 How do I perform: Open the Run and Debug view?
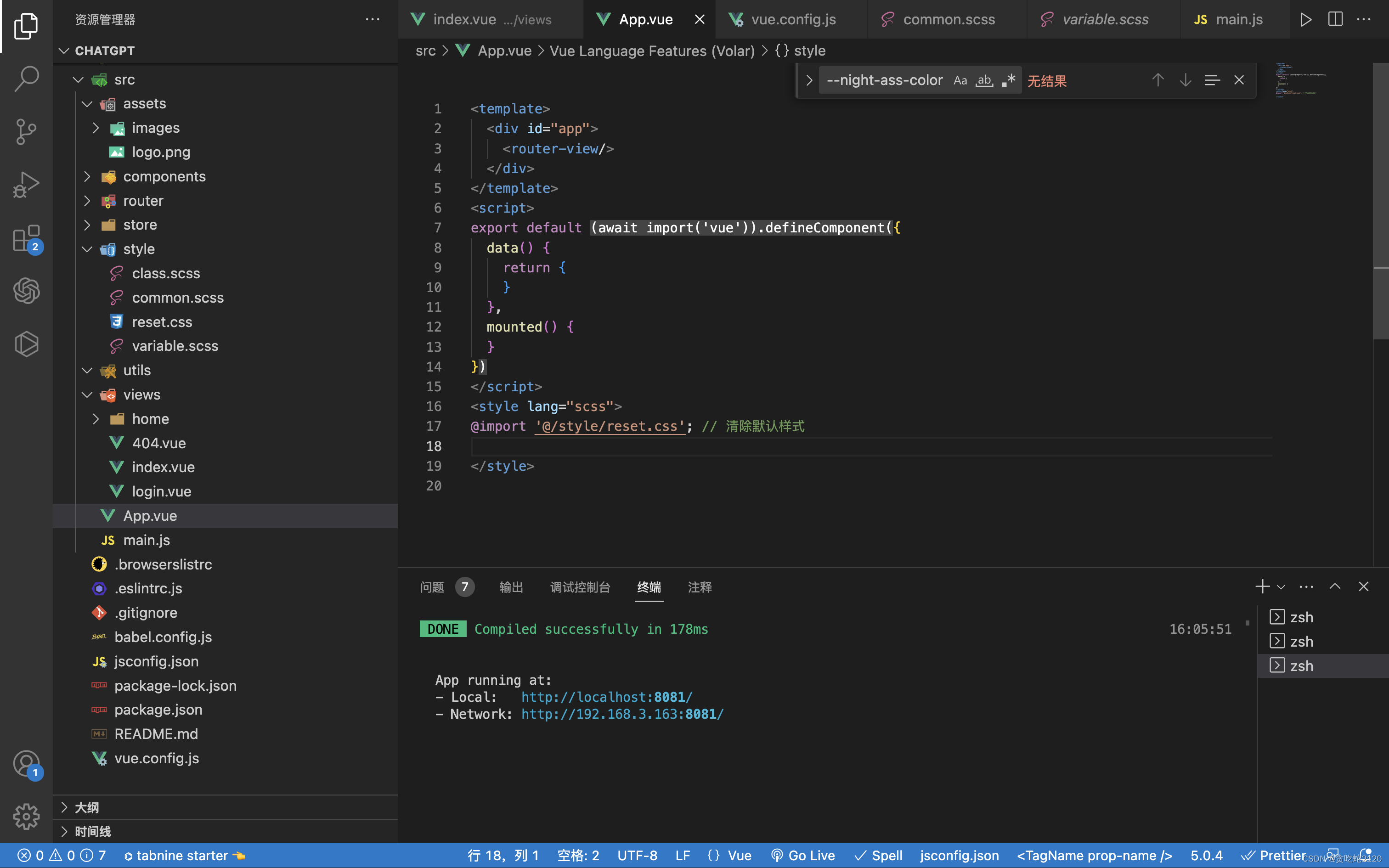[x=26, y=185]
